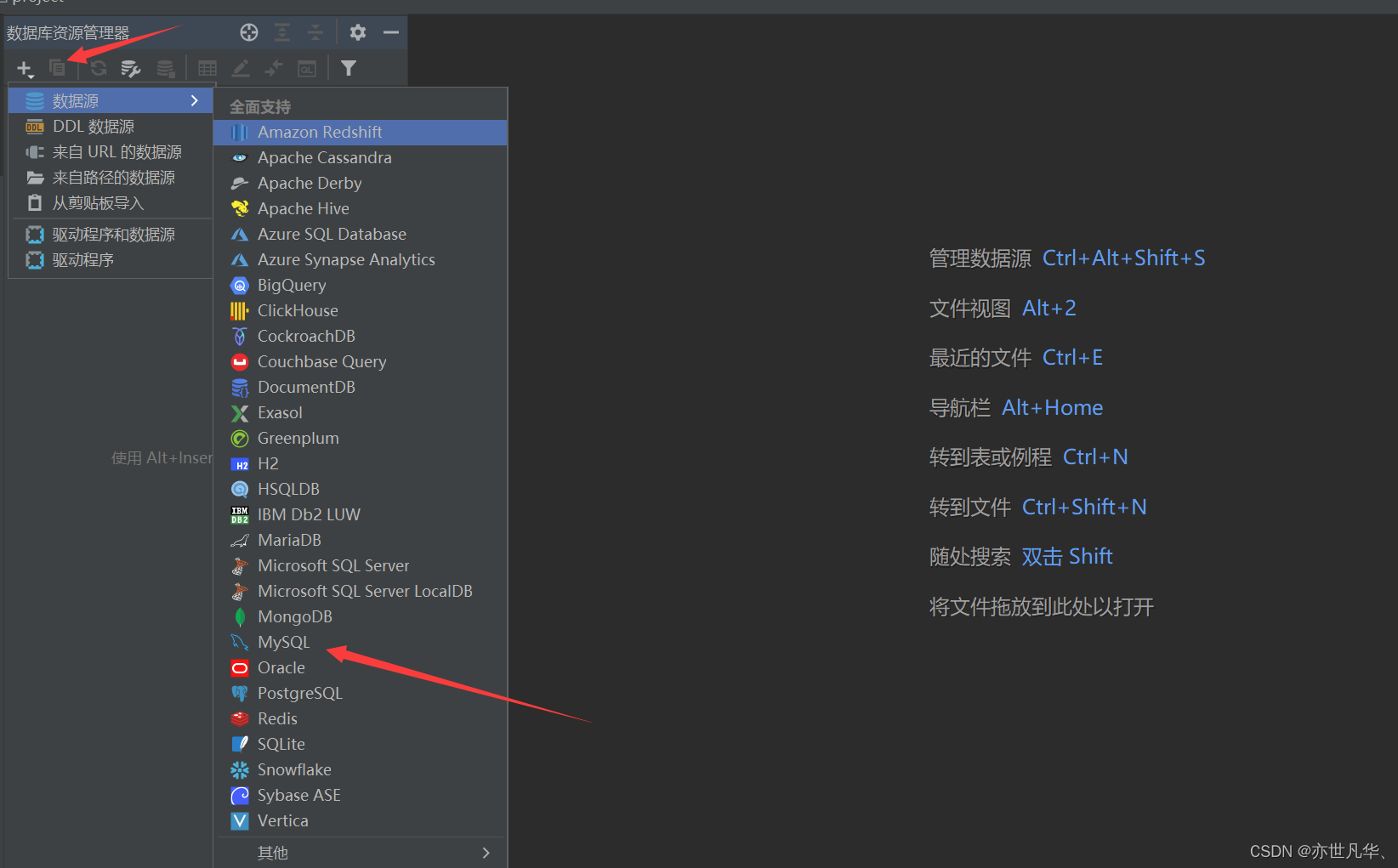Select PostgreSQL data source
Screen dimensions: 1398x868
click(361, 693)
